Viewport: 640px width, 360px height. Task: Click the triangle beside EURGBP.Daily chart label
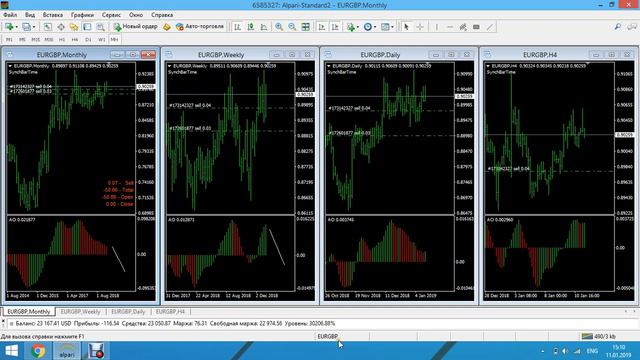click(329, 66)
